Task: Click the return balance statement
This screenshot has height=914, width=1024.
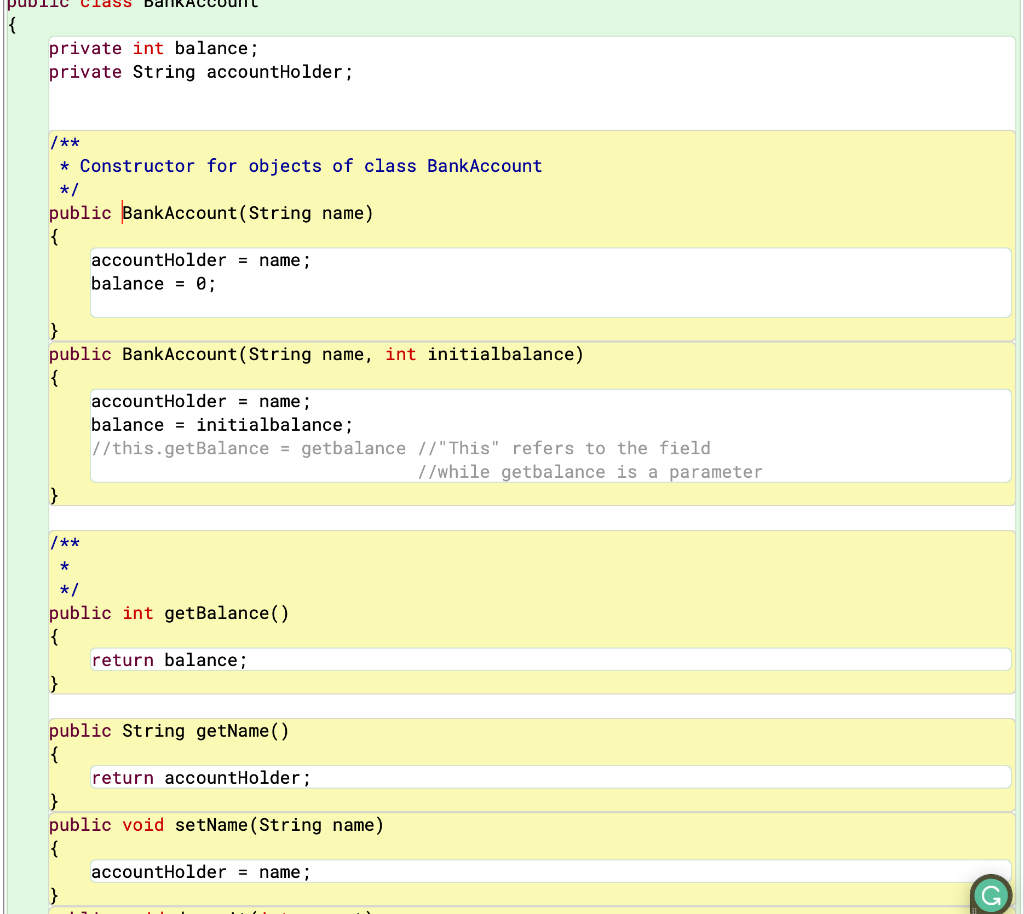Action: pyautogui.click(x=168, y=659)
